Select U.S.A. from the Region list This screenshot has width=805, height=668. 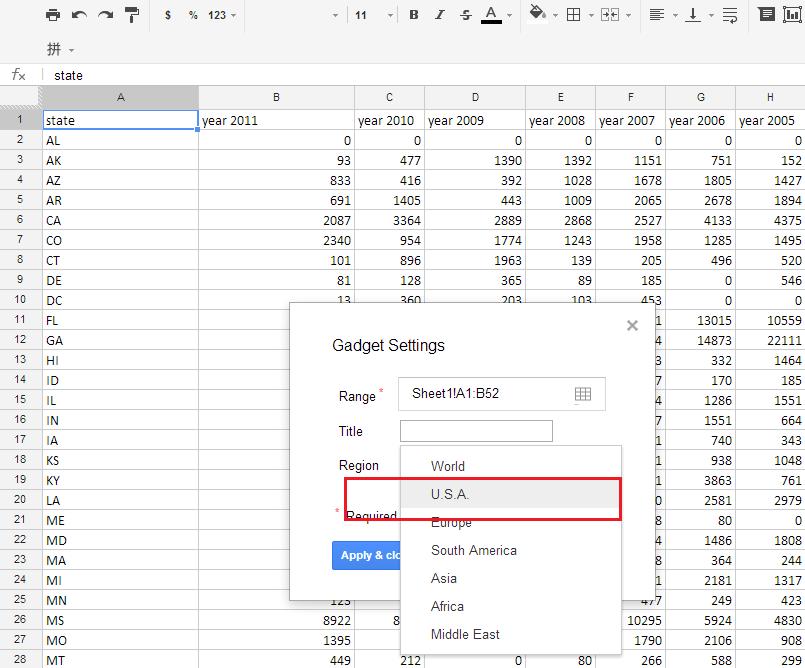click(x=452, y=494)
